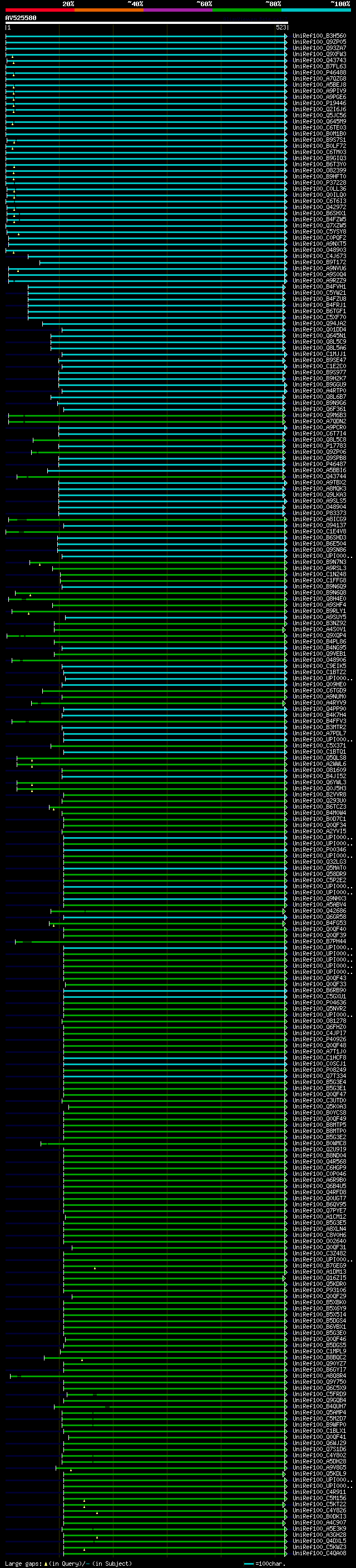
Task: Select the UniRef100_A4S0V1 hit
Action: [x=319, y=630]
